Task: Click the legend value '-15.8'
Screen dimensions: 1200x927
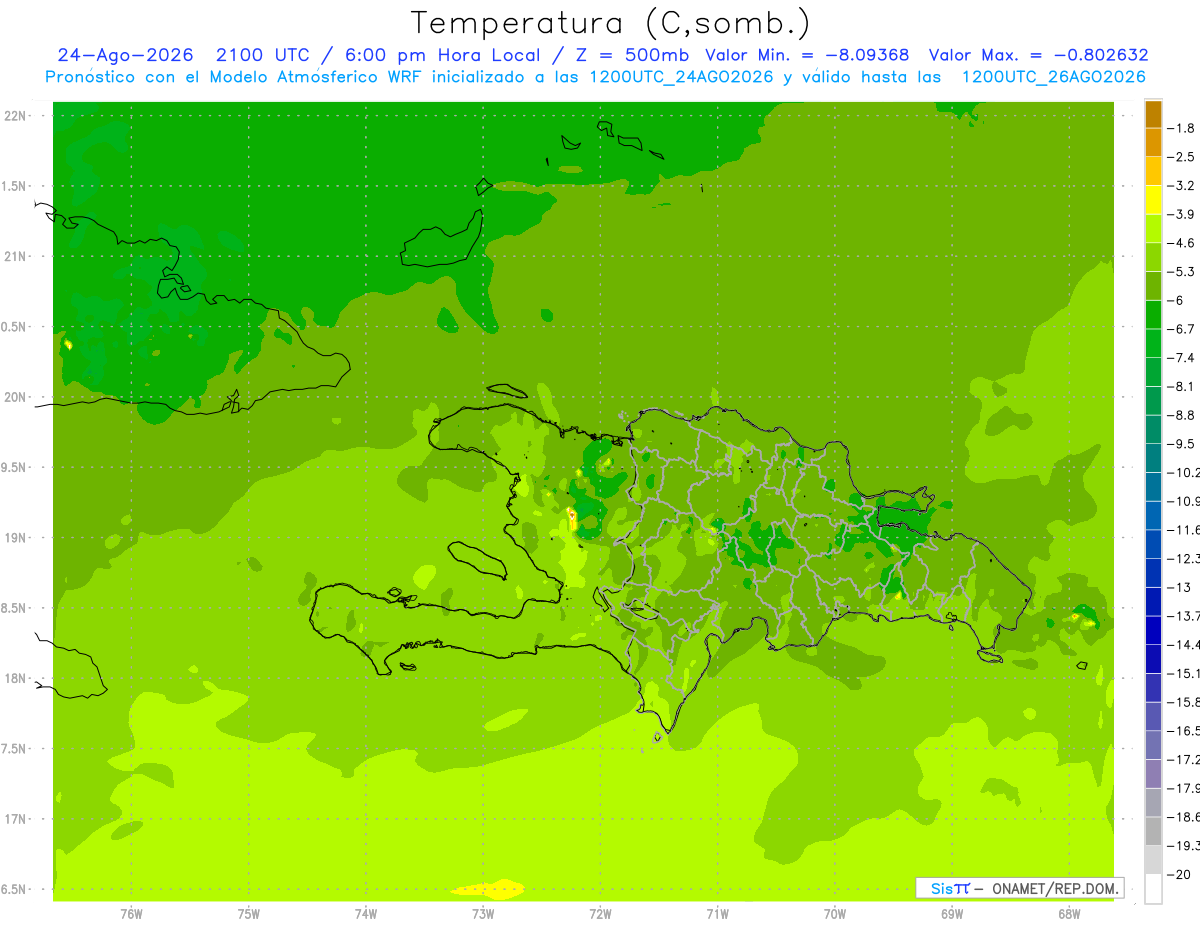Action: [x=1183, y=702]
